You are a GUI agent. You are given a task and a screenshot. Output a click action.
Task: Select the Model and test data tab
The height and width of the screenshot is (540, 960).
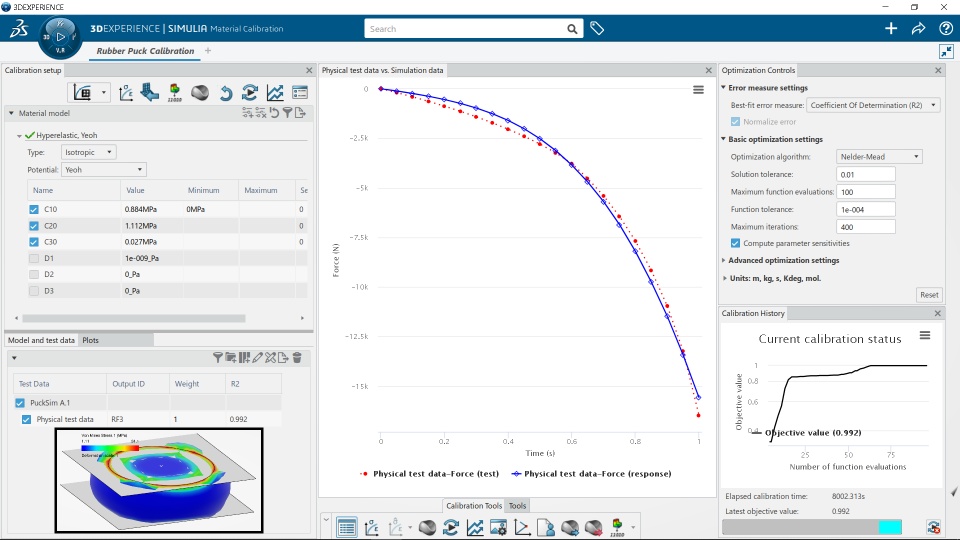click(41, 340)
